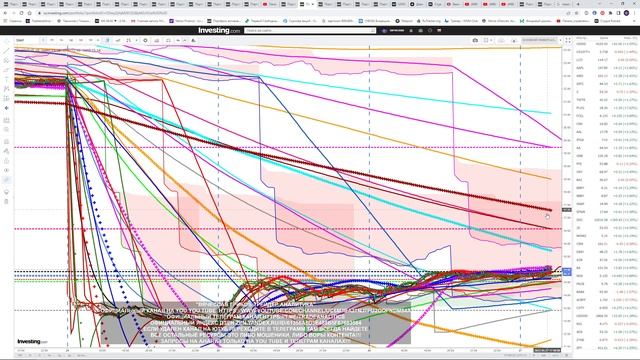Click the trash icon to remove drawings

click(x=6, y=201)
